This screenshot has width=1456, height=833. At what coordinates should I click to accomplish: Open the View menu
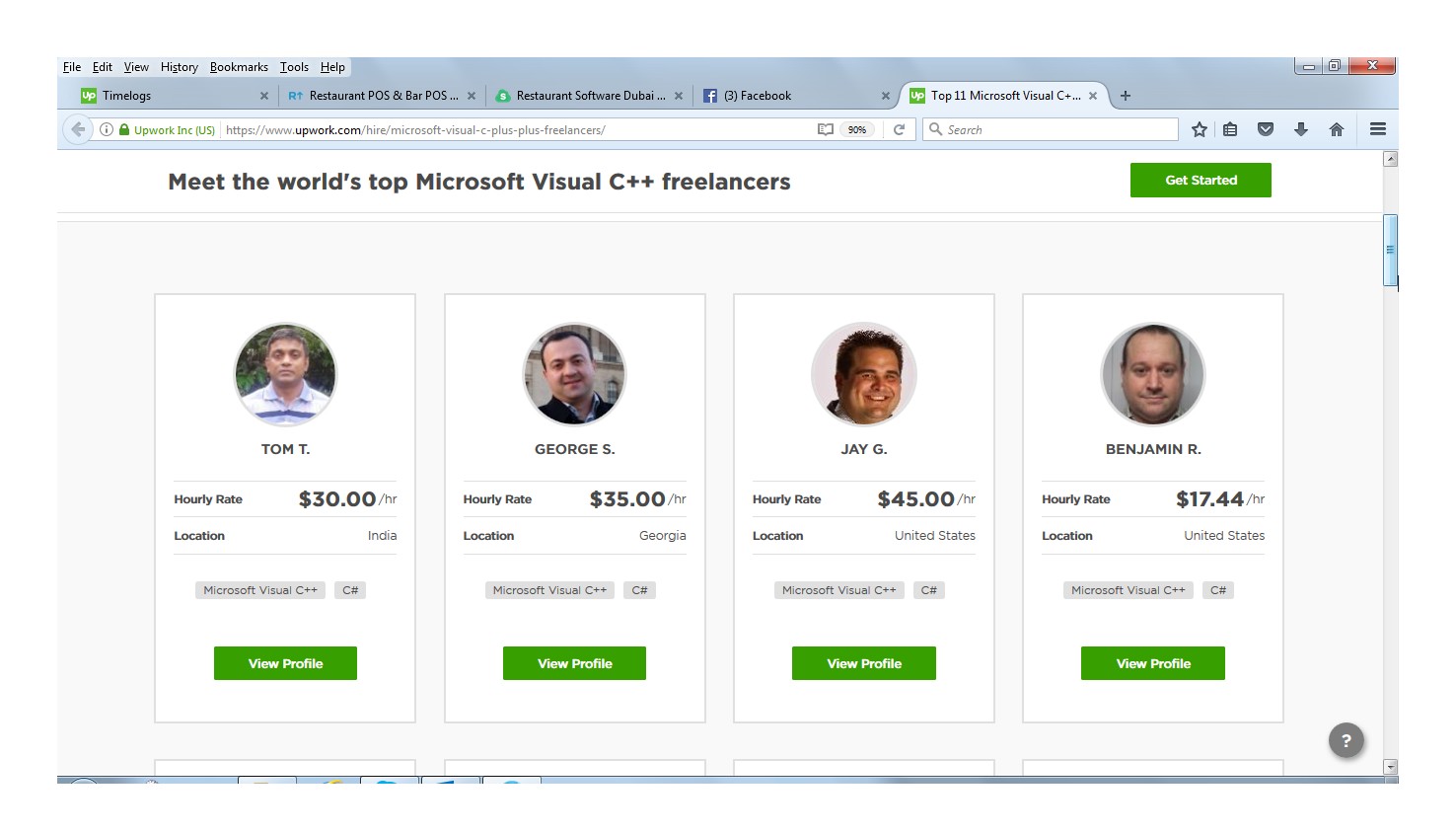136,67
